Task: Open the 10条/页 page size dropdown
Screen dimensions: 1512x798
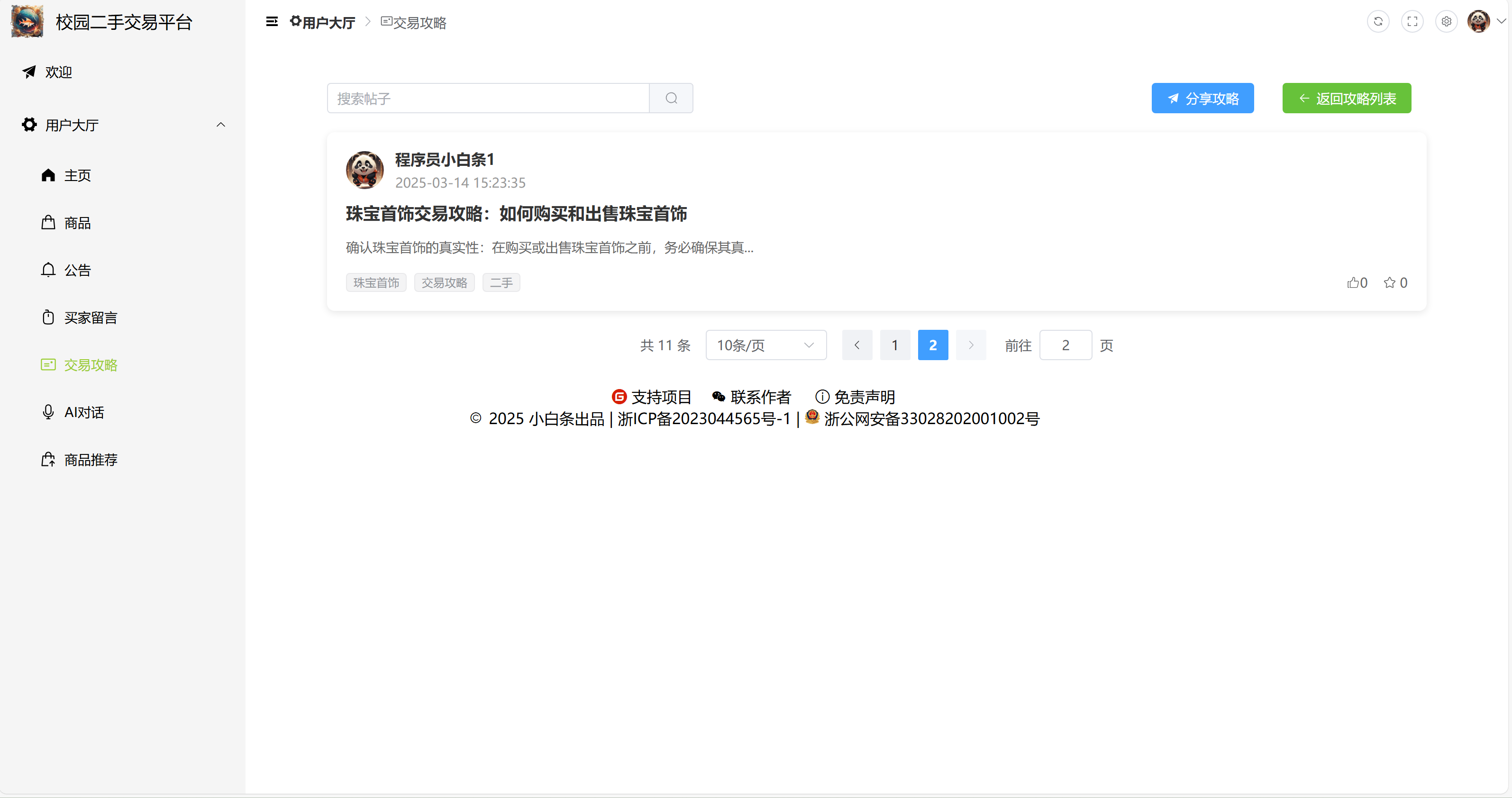Action: [x=765, y=345]
